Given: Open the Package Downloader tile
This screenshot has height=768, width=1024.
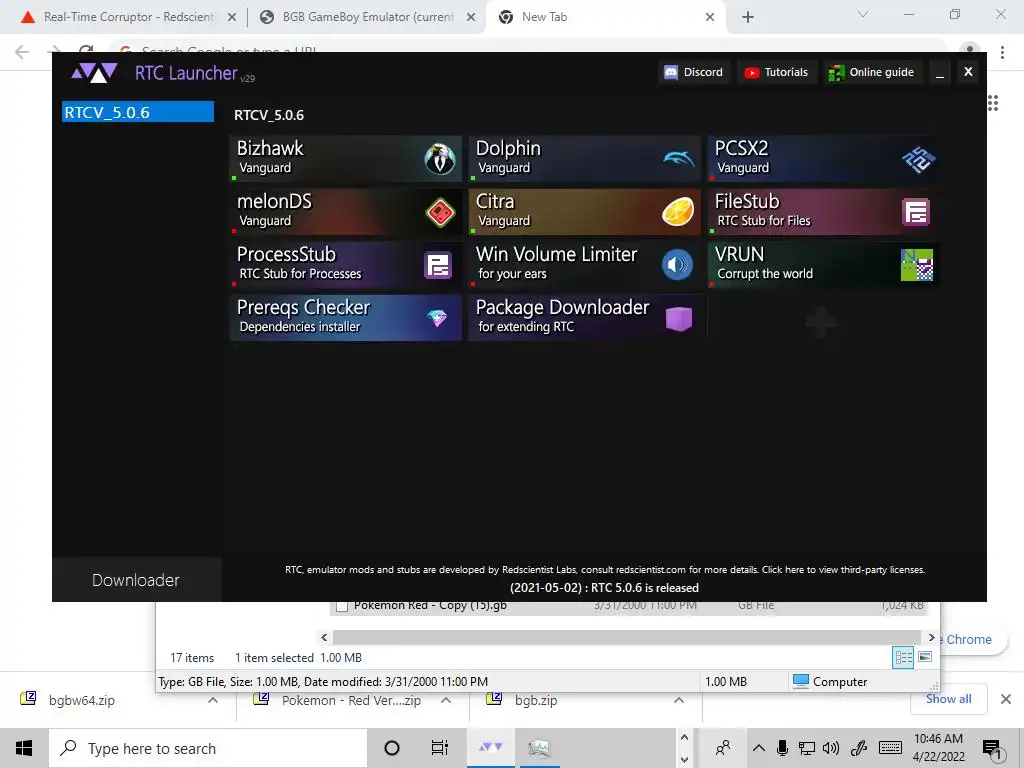Looking at the screenshot, I should (584, 317).
